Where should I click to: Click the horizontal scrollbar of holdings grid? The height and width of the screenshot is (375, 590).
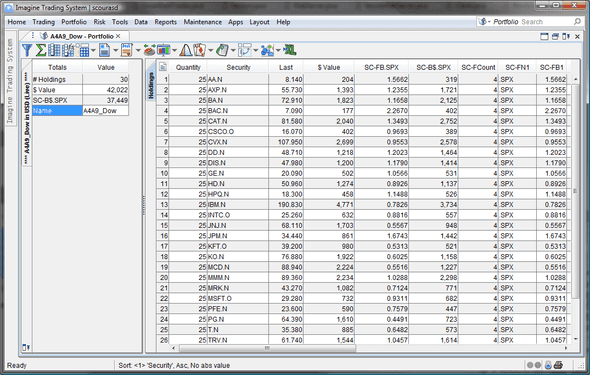pos(267,348)
